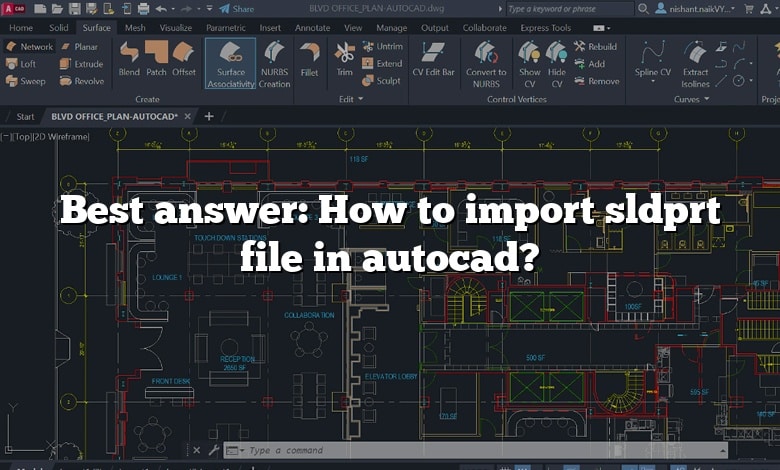Click Extract Isolines

click(x=695, y=65)
